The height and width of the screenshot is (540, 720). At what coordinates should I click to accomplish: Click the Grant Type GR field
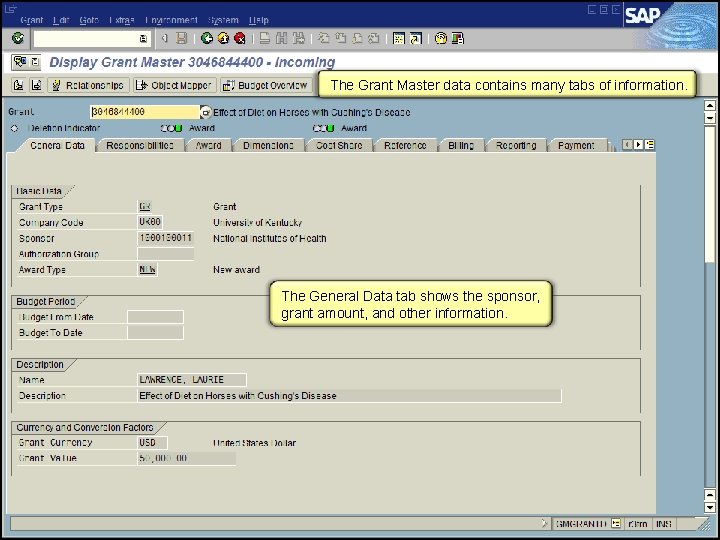coord(145,207)
